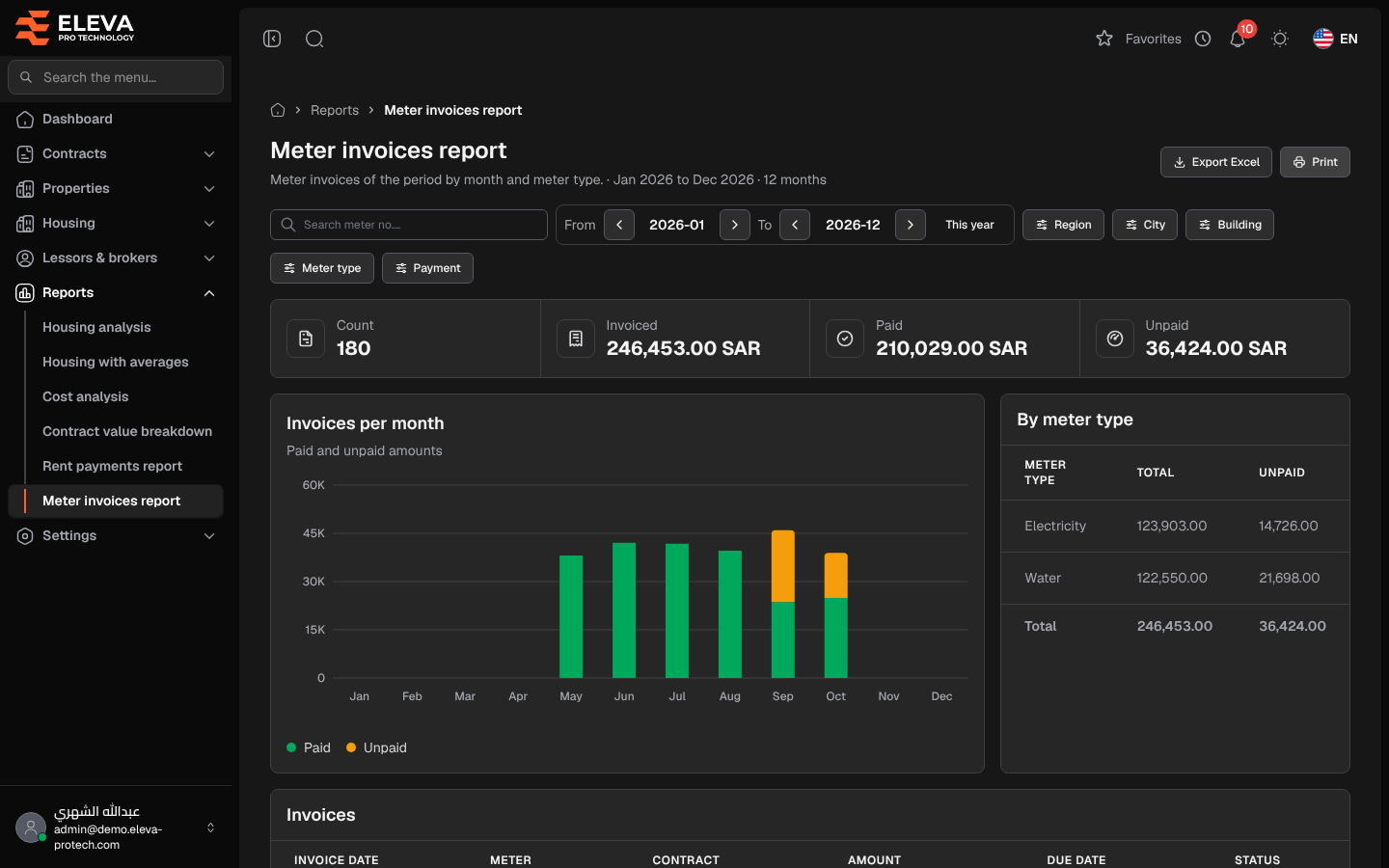Image resolution: width=1389 pixels, height=868 pixels.
Task: Click the Favorites star icon
Action: click(1104, 39)
